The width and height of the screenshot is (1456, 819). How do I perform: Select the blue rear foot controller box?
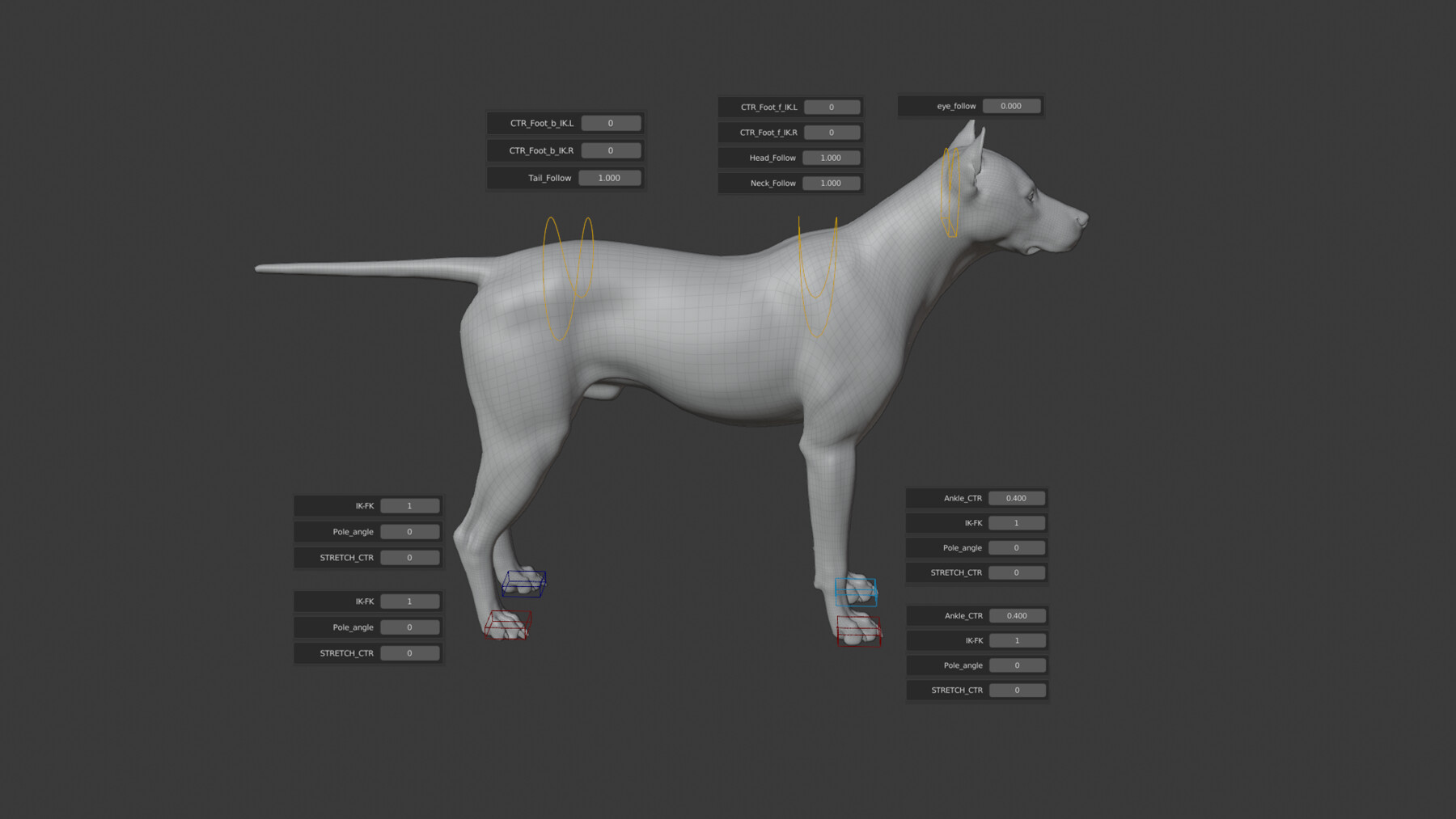[x=524, y=584]
